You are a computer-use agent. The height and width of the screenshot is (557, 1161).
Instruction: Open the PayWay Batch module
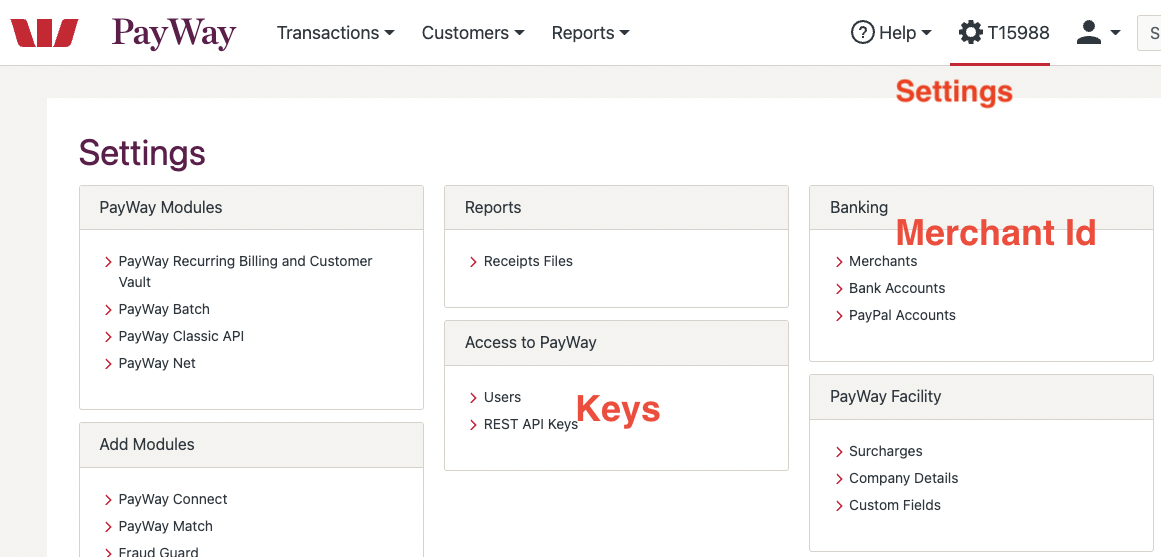(x=164, y=309)
